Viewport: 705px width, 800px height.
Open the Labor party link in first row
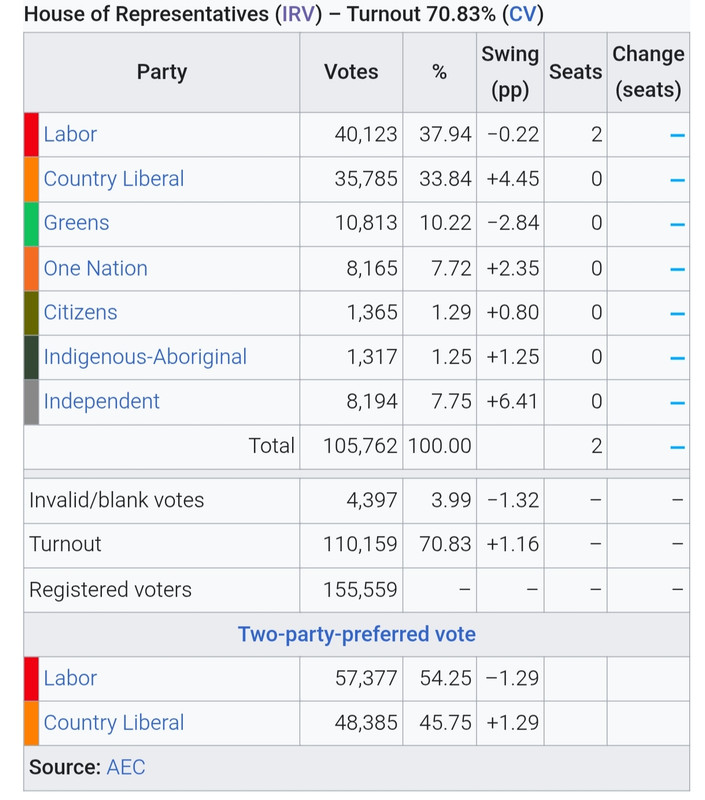(x=70, y=134)
